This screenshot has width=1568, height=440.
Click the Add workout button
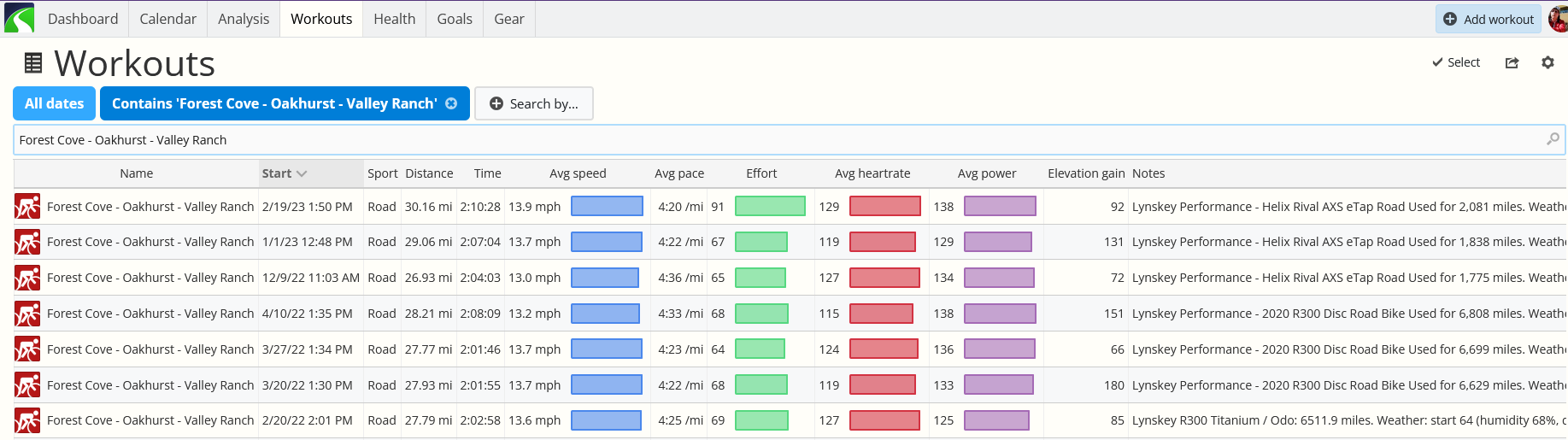[x=1489, y=19]
